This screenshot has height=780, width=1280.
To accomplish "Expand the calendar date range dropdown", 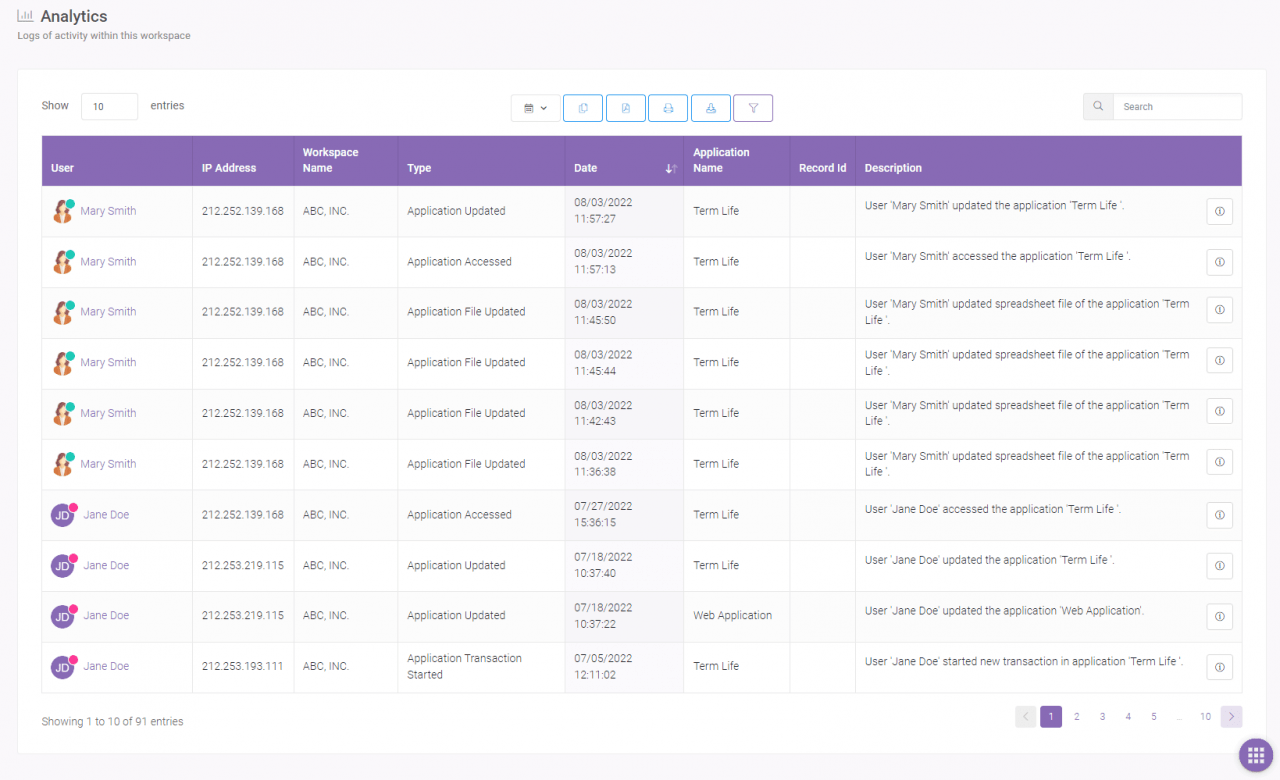I will click(535, 108).
